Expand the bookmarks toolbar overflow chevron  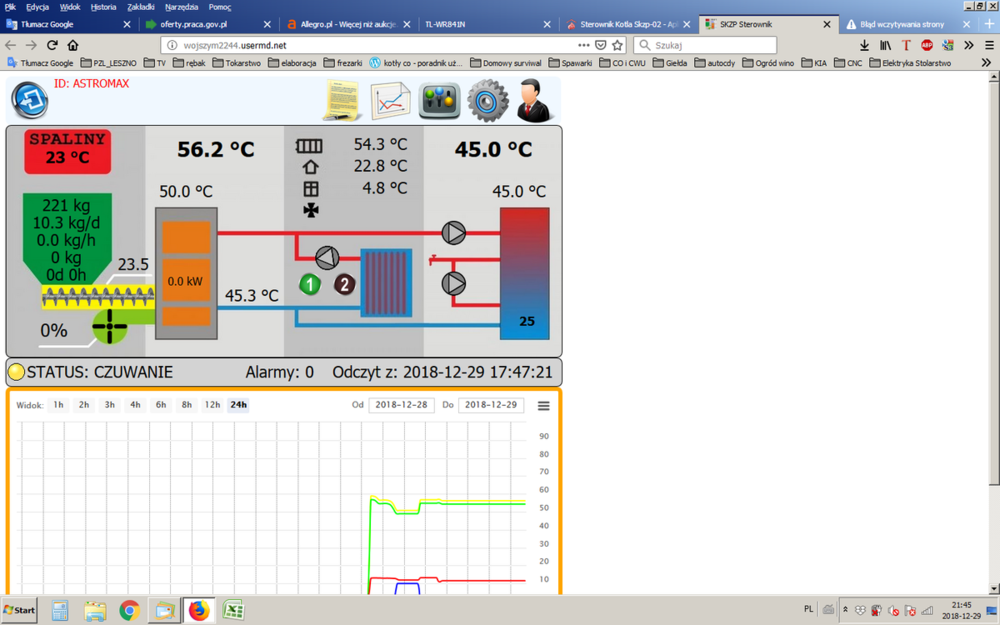986,62
